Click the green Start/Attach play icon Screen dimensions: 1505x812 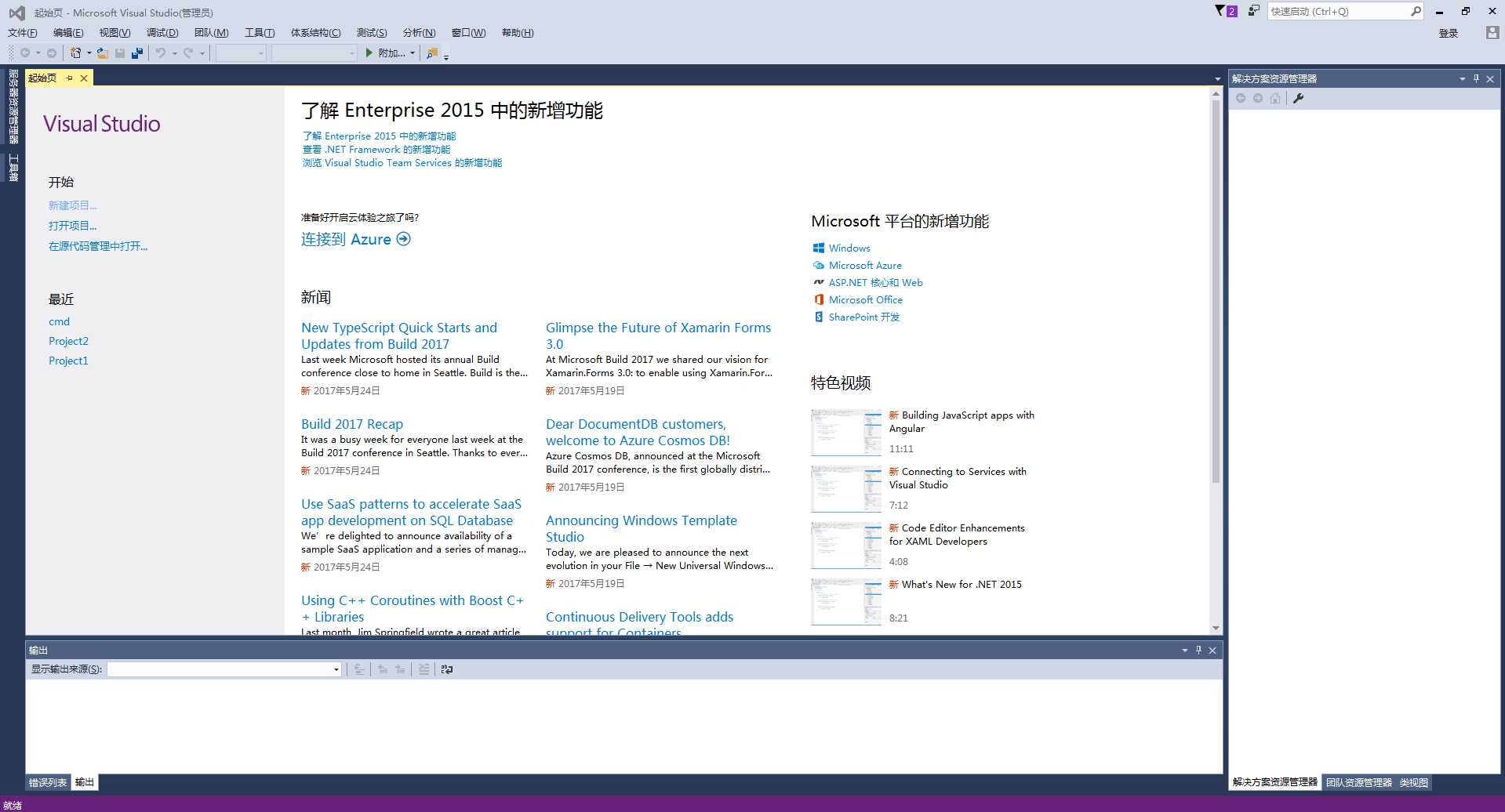point(369,53)
